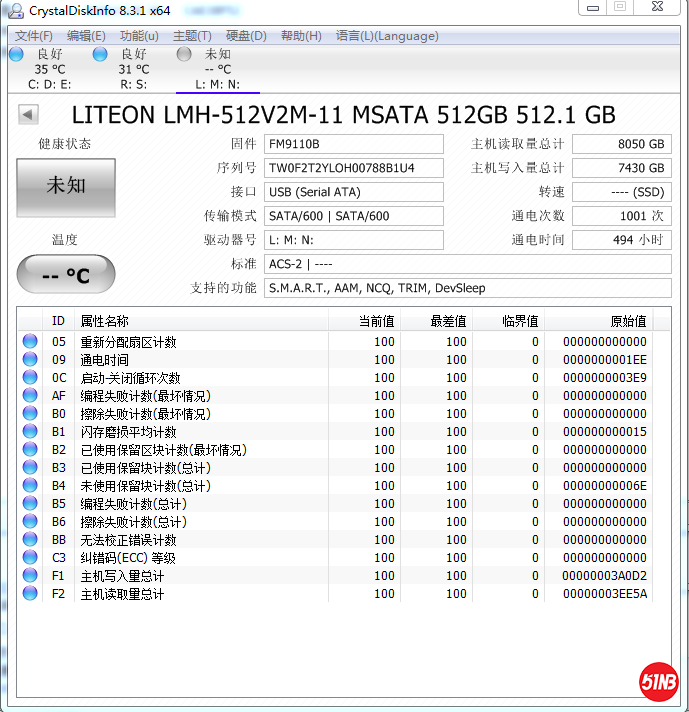The width and height of the screenshot is (689, 712).
Task: Click the blue orb for attribute F2
Action: point(30,594)
